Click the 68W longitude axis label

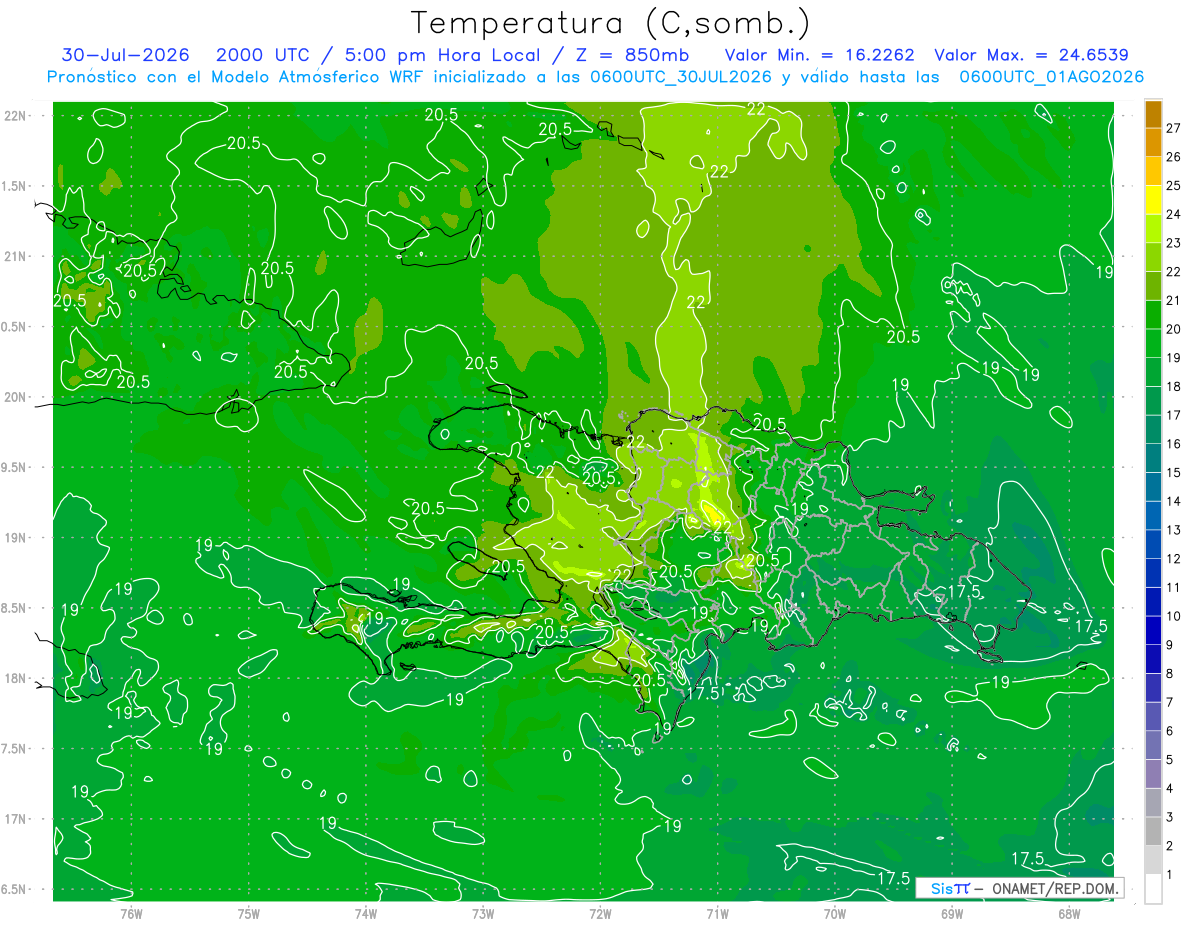tap(1069, 913)
